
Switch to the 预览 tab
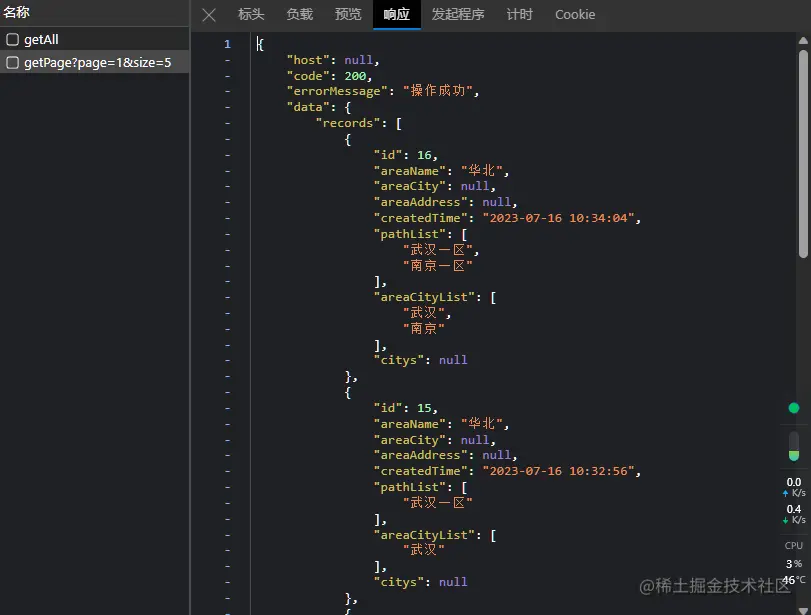click(348, 14)
